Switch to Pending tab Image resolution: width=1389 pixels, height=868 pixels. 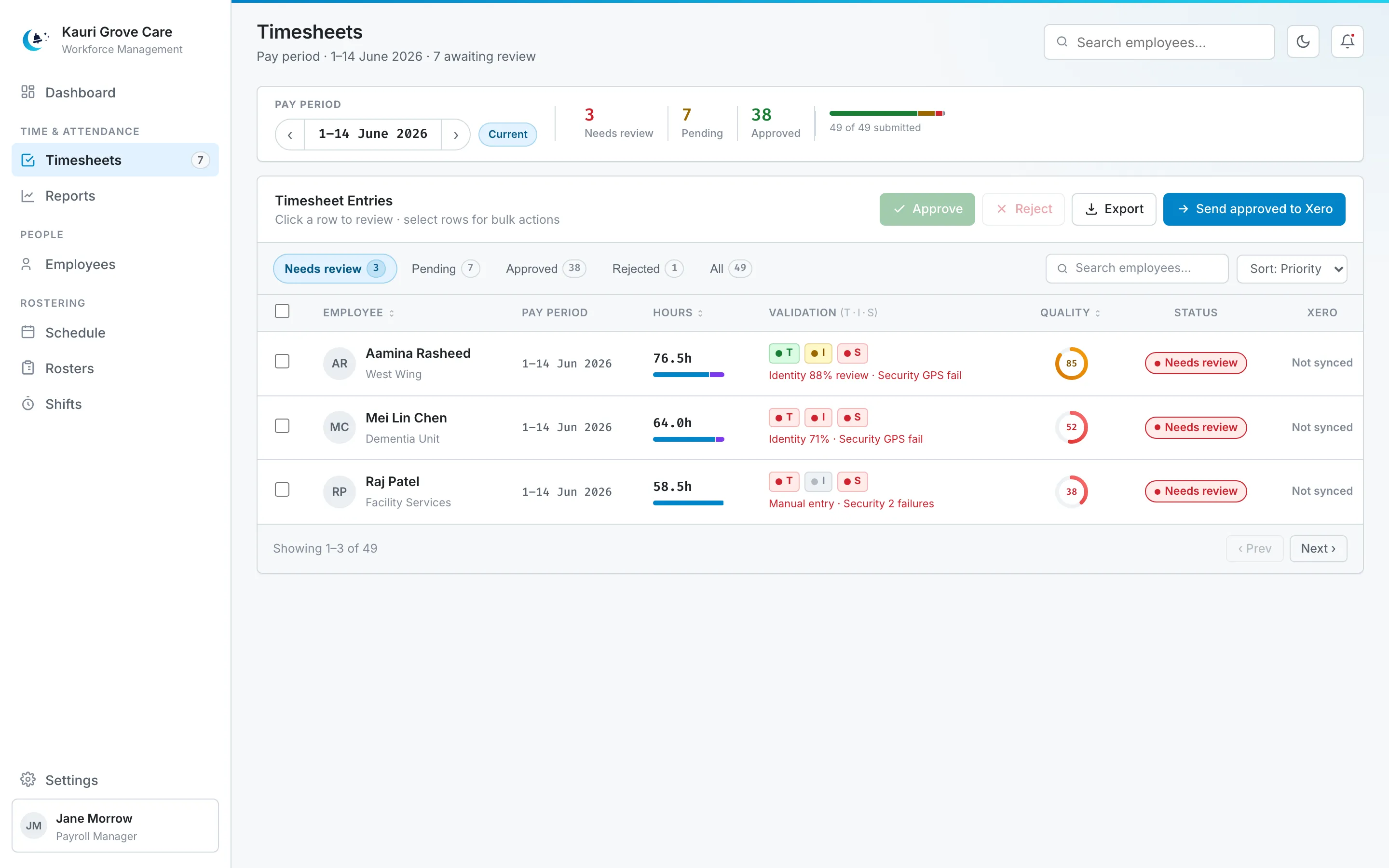click(446, 268)
